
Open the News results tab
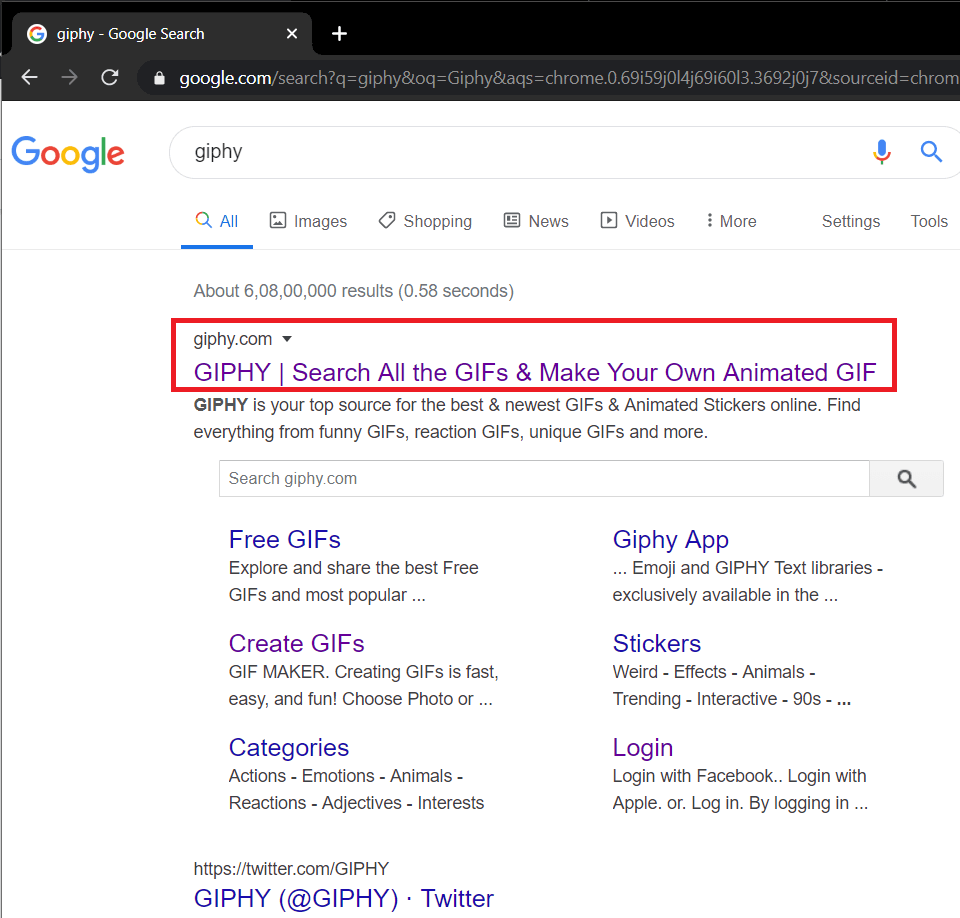(x=536, y=221)
